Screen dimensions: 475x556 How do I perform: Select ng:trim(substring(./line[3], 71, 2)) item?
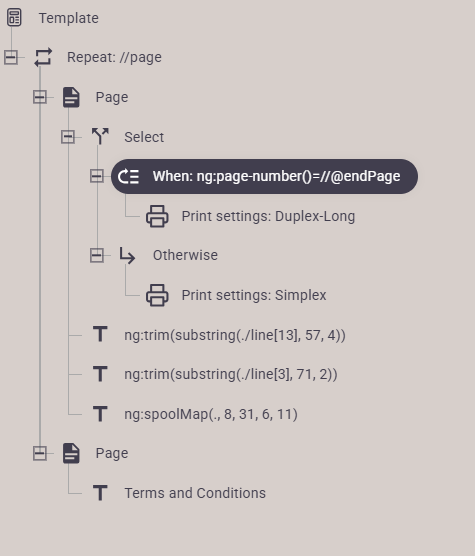pyautogui.click(x=230, y=374)
